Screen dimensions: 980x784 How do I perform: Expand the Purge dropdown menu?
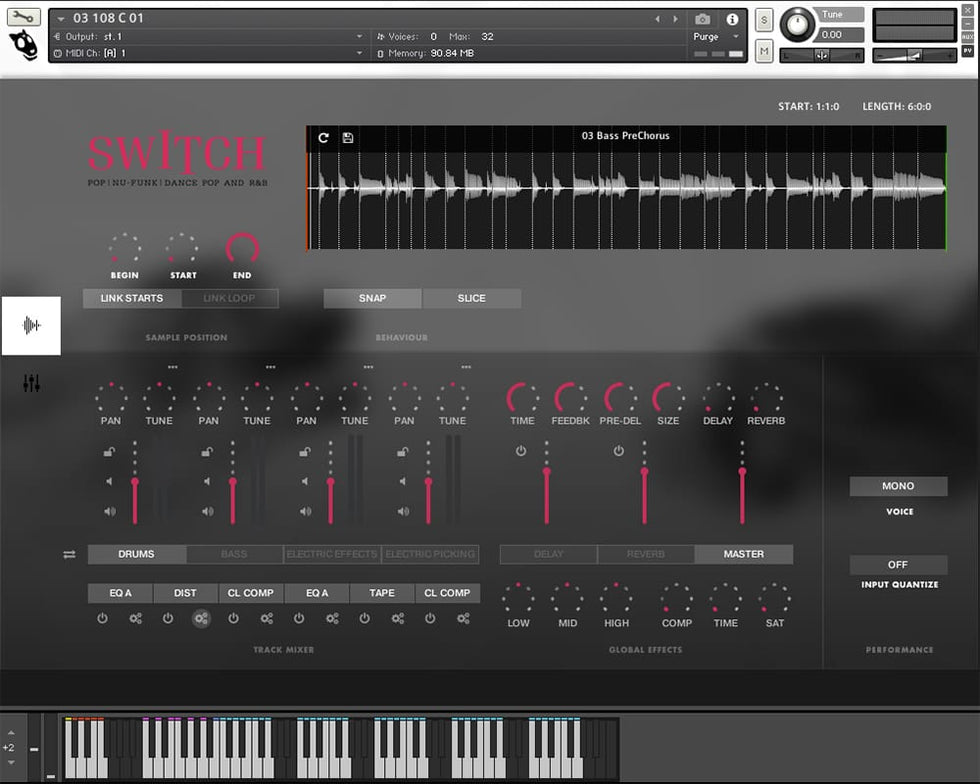[x=736, y=37]
